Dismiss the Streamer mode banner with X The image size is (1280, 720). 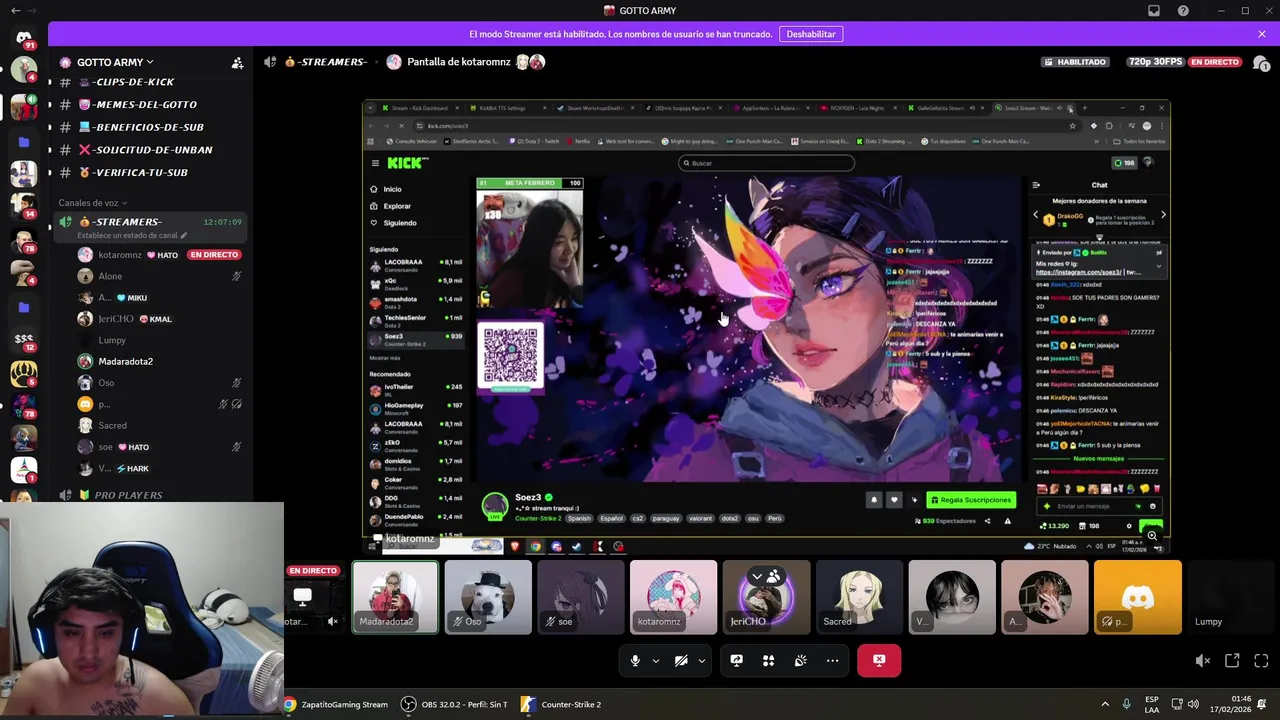pos(1262,34)
